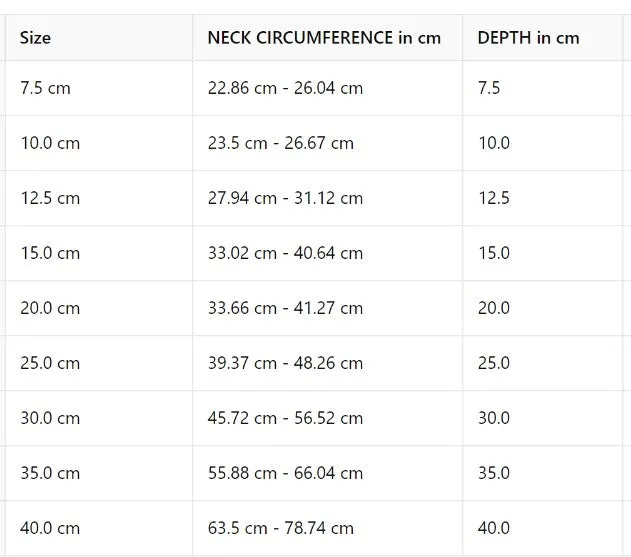Screen dimensions: 631x557
Task: Click the DEPTH in cm header
Action: pyautogui.click(x=542, y=38)
